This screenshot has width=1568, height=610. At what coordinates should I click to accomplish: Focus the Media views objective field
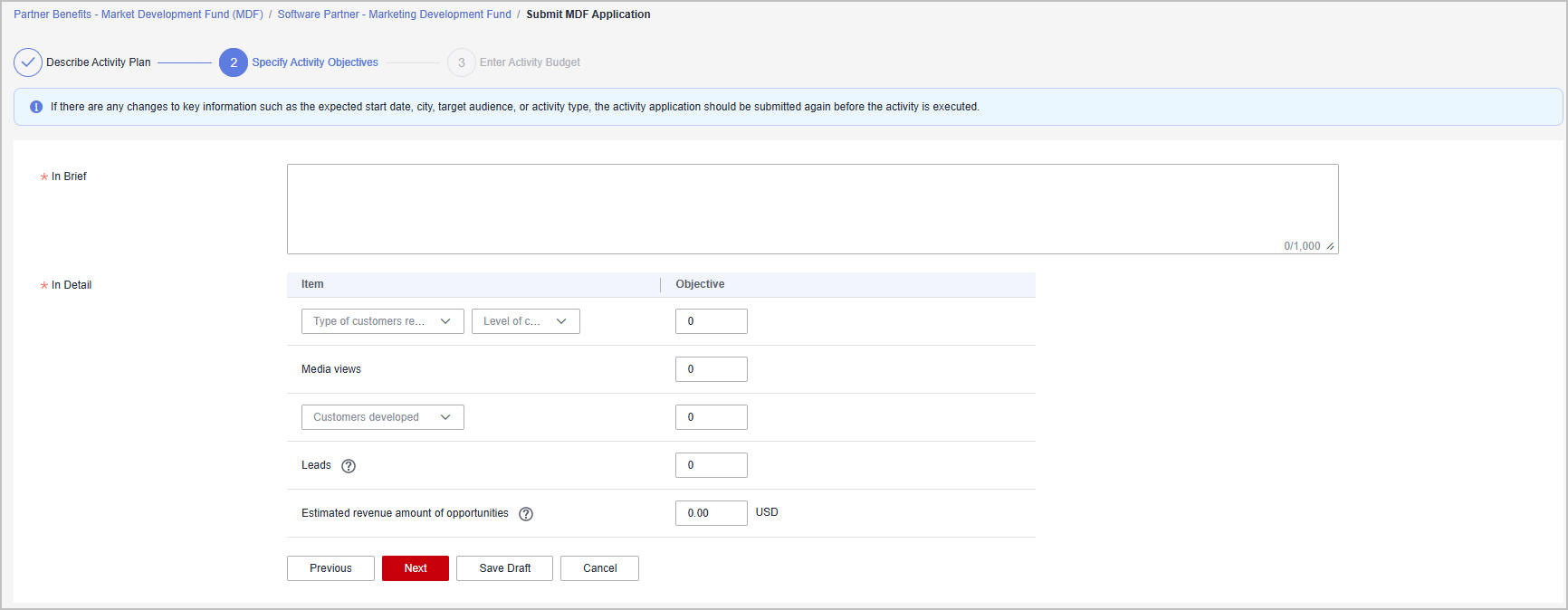pos(711,369)
